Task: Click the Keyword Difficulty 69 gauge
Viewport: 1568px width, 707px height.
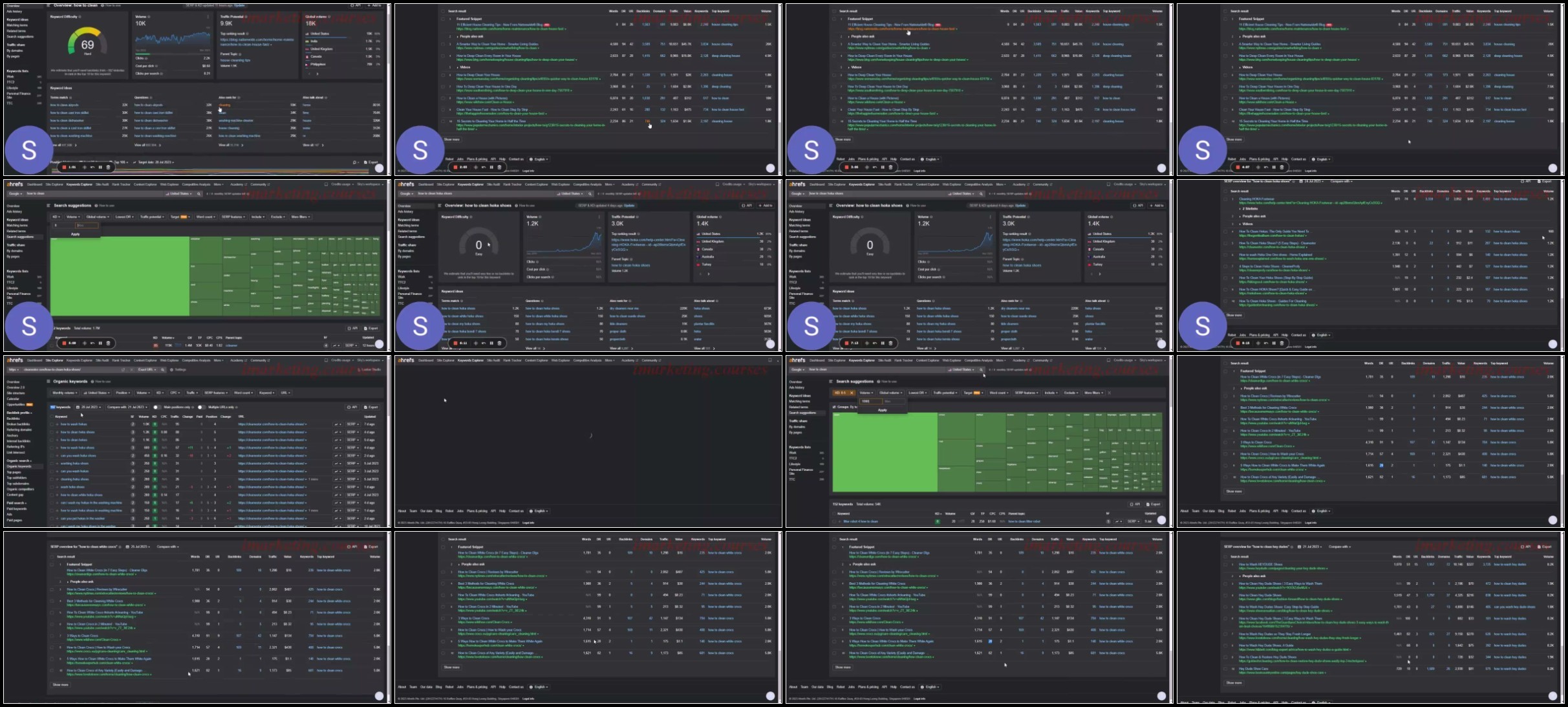Action: 87,44
